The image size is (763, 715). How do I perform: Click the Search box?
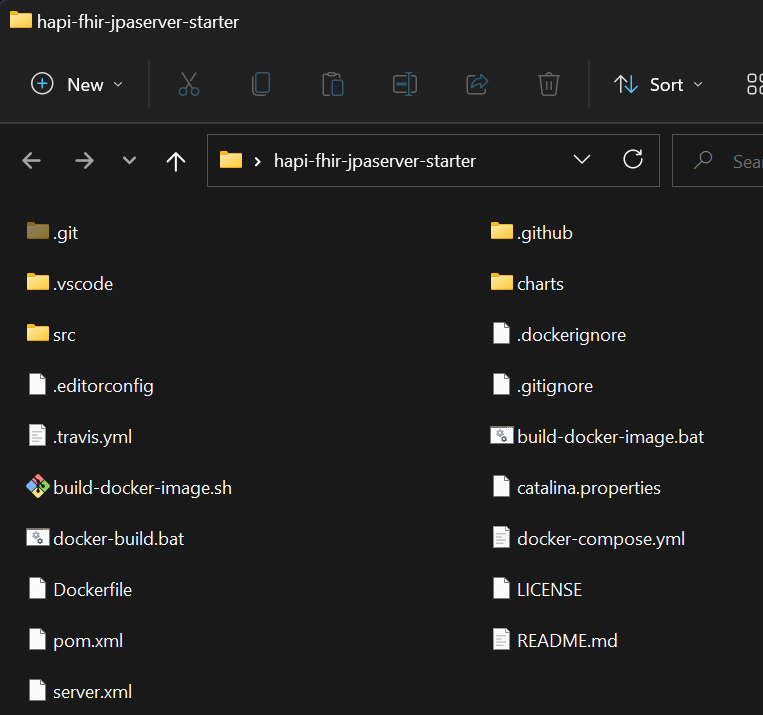[x=718, y=161]
